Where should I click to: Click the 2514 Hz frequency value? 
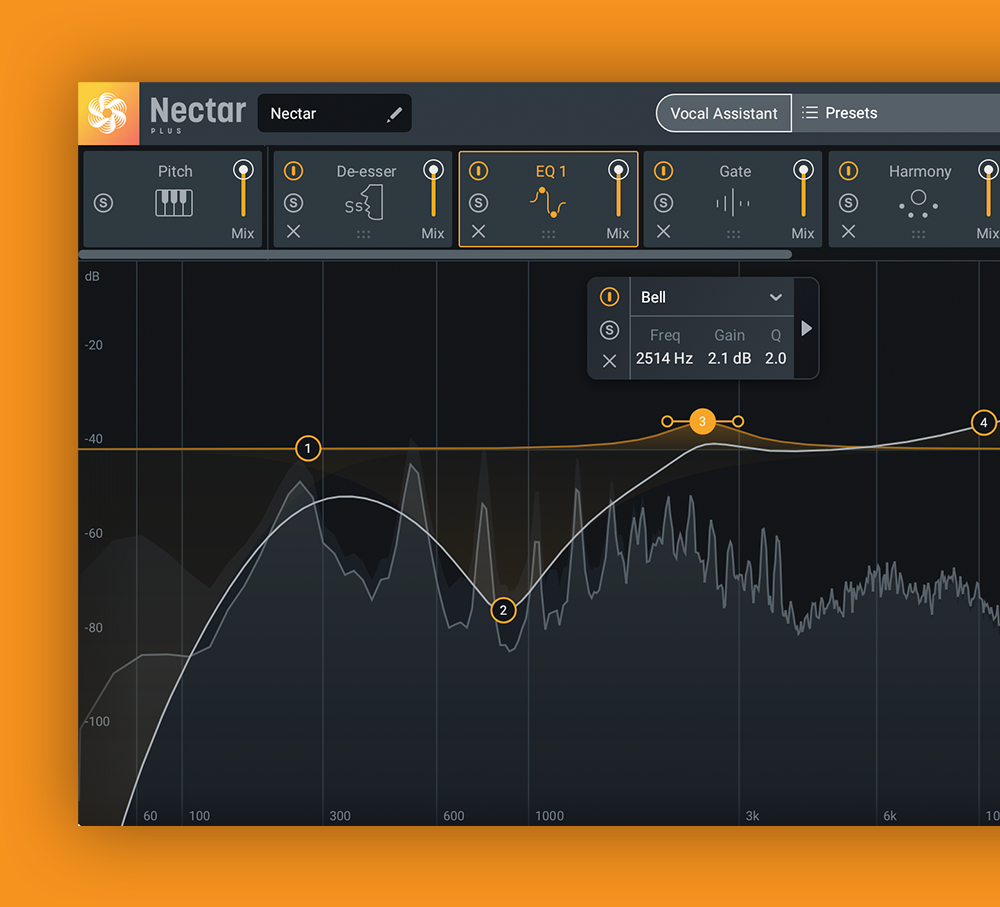[x=664, y=358]
